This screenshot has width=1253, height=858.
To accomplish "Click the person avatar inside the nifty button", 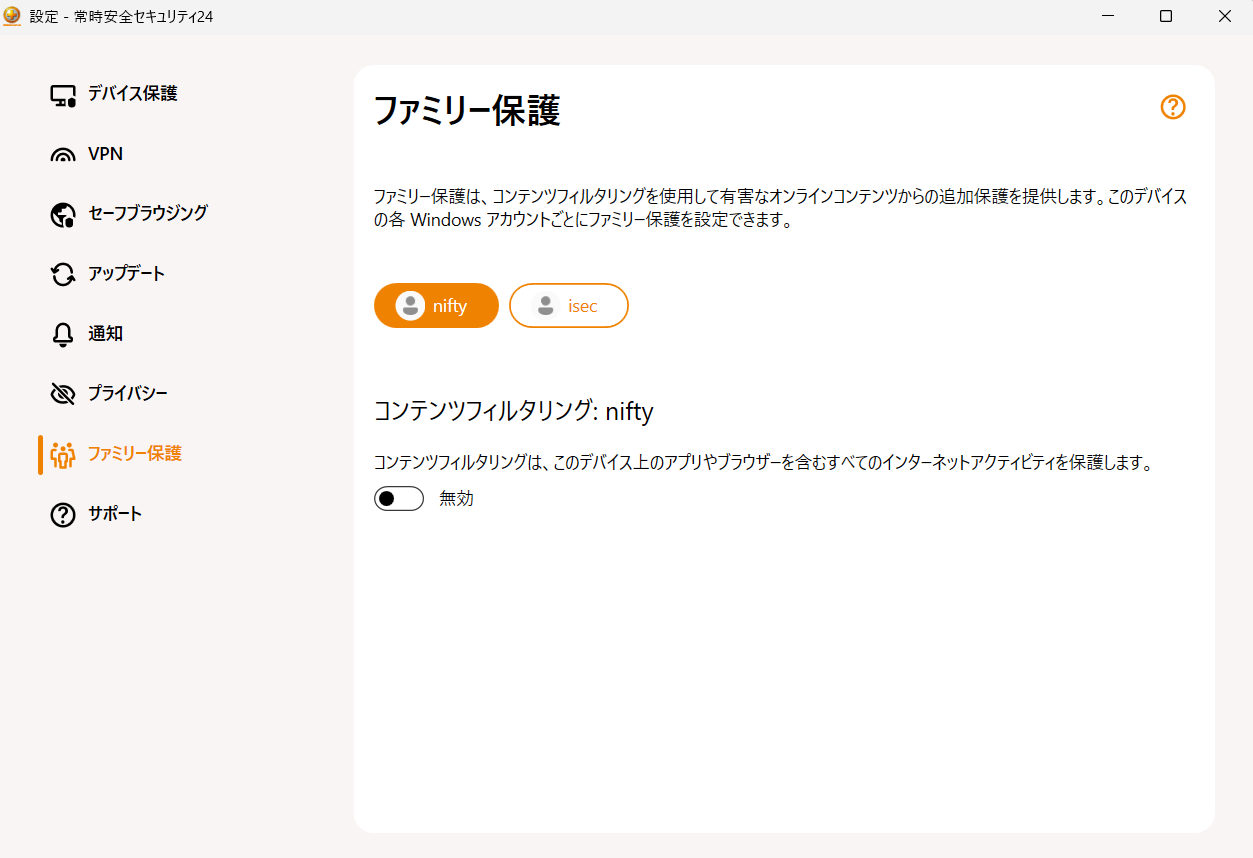I will (x=410, y=305).
